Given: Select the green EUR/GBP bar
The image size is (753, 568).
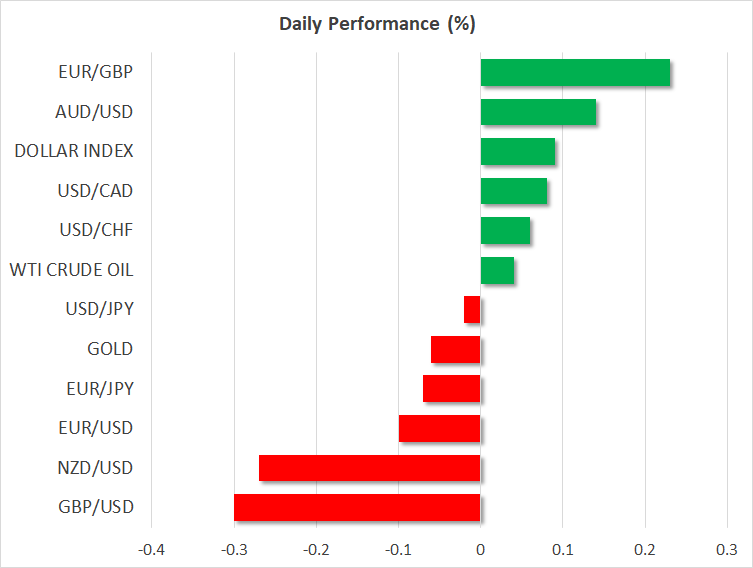Looking at the screenshot, I should point(575,73).
